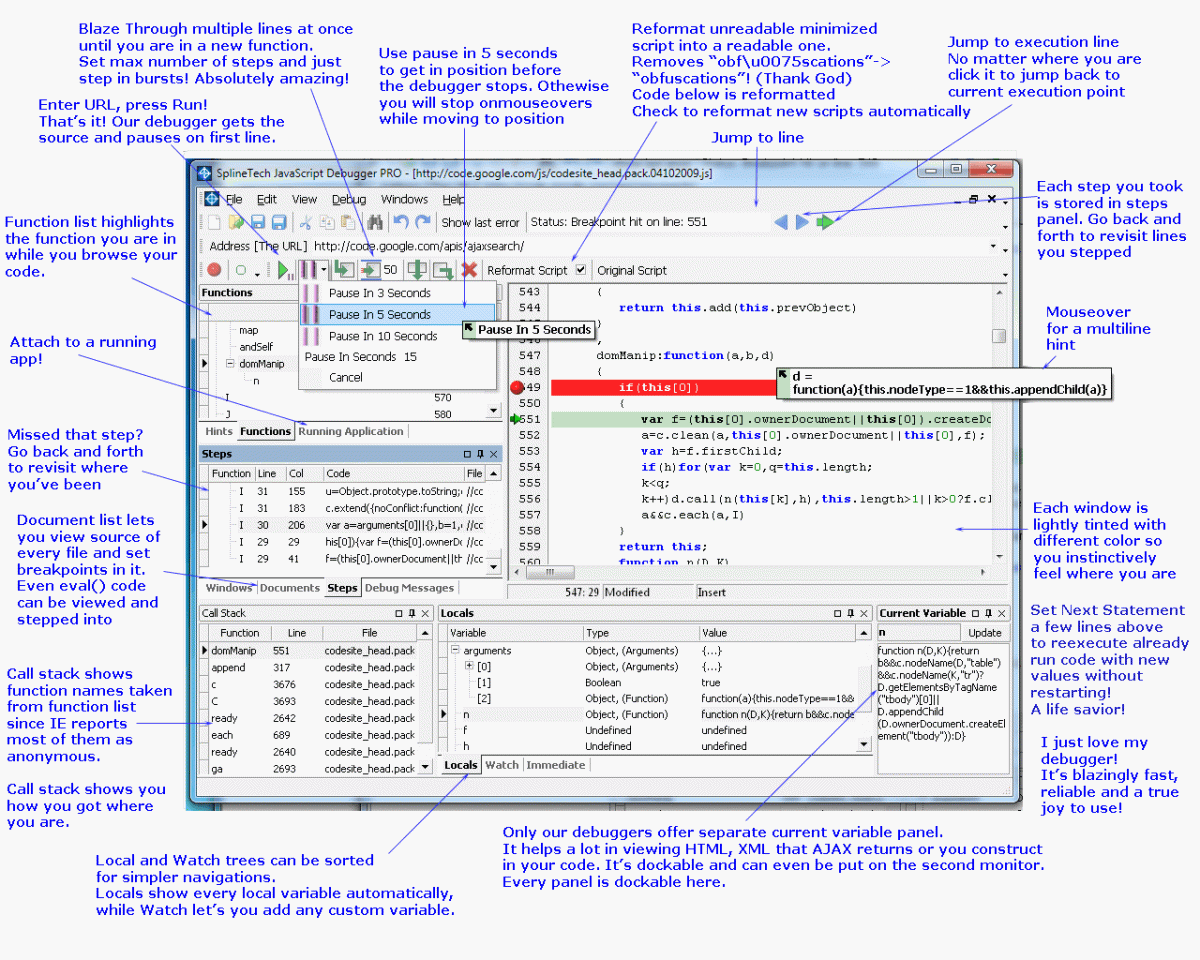1200x960 pixels.
Task: Click the Paste clipboard icon
Action: click(x=349, y=222)
